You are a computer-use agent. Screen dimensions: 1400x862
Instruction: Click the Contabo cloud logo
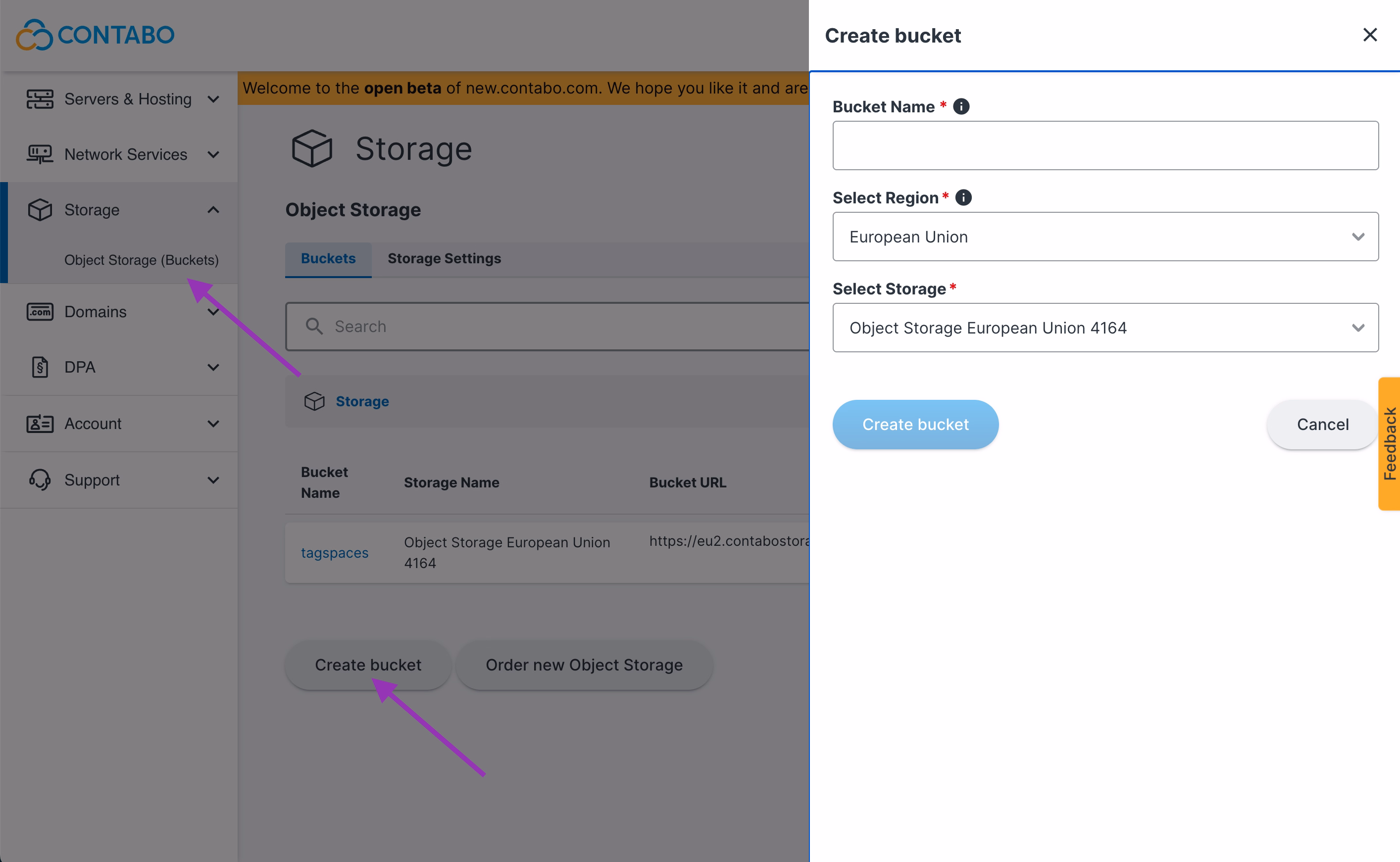point(34,35)
